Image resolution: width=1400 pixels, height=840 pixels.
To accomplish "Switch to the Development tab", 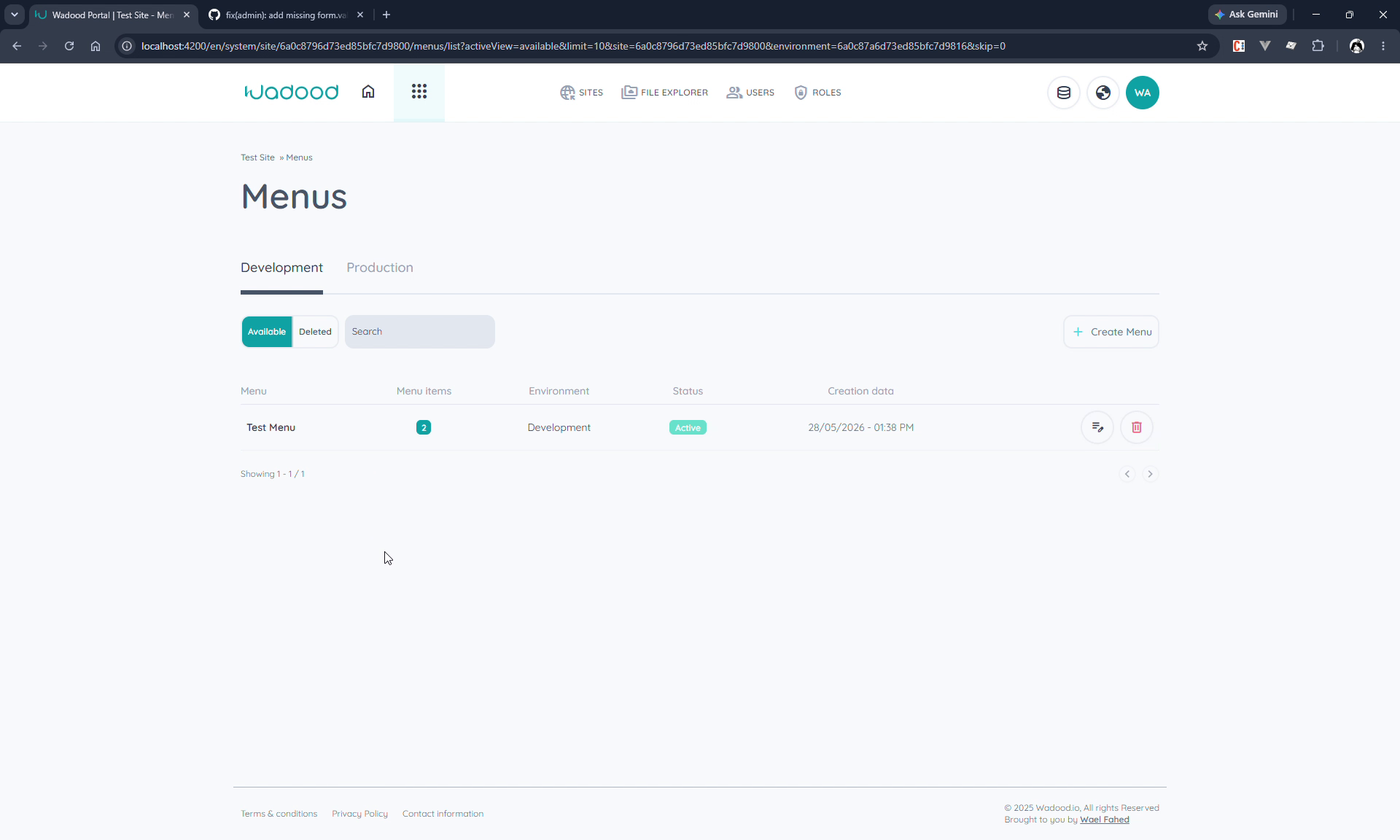I will (x=281, y=268).
